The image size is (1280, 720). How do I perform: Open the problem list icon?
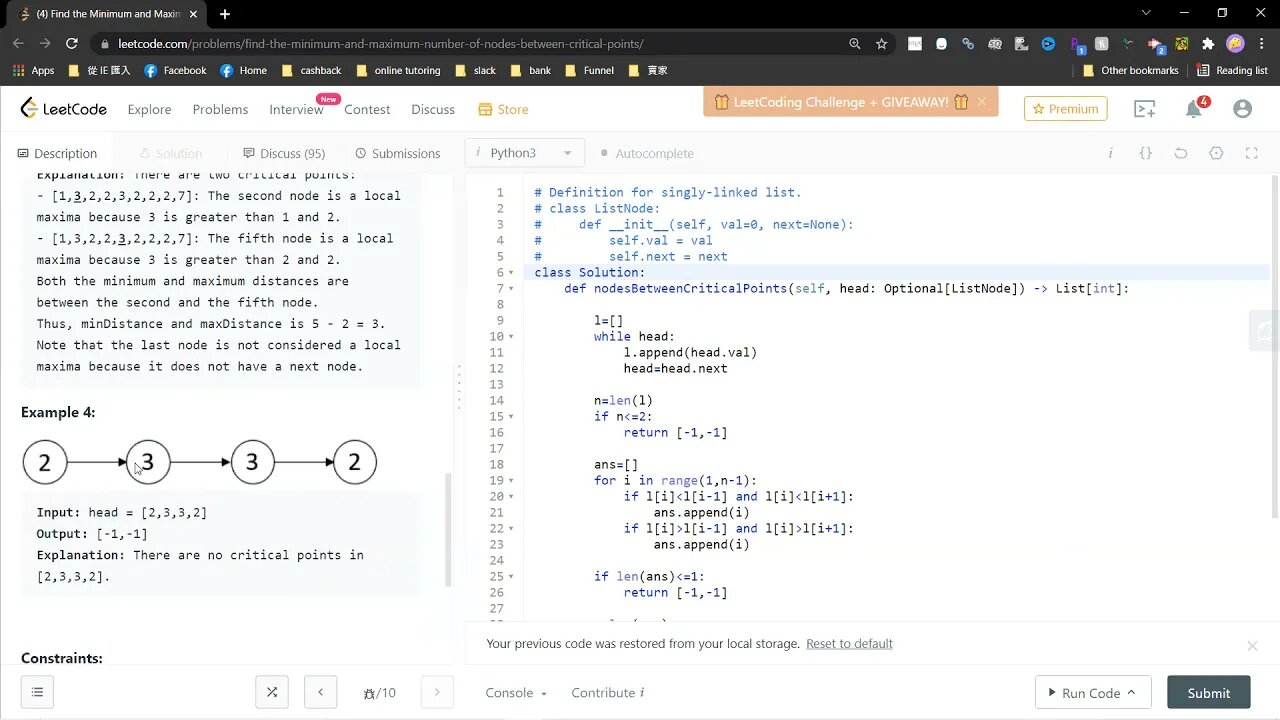37,692
